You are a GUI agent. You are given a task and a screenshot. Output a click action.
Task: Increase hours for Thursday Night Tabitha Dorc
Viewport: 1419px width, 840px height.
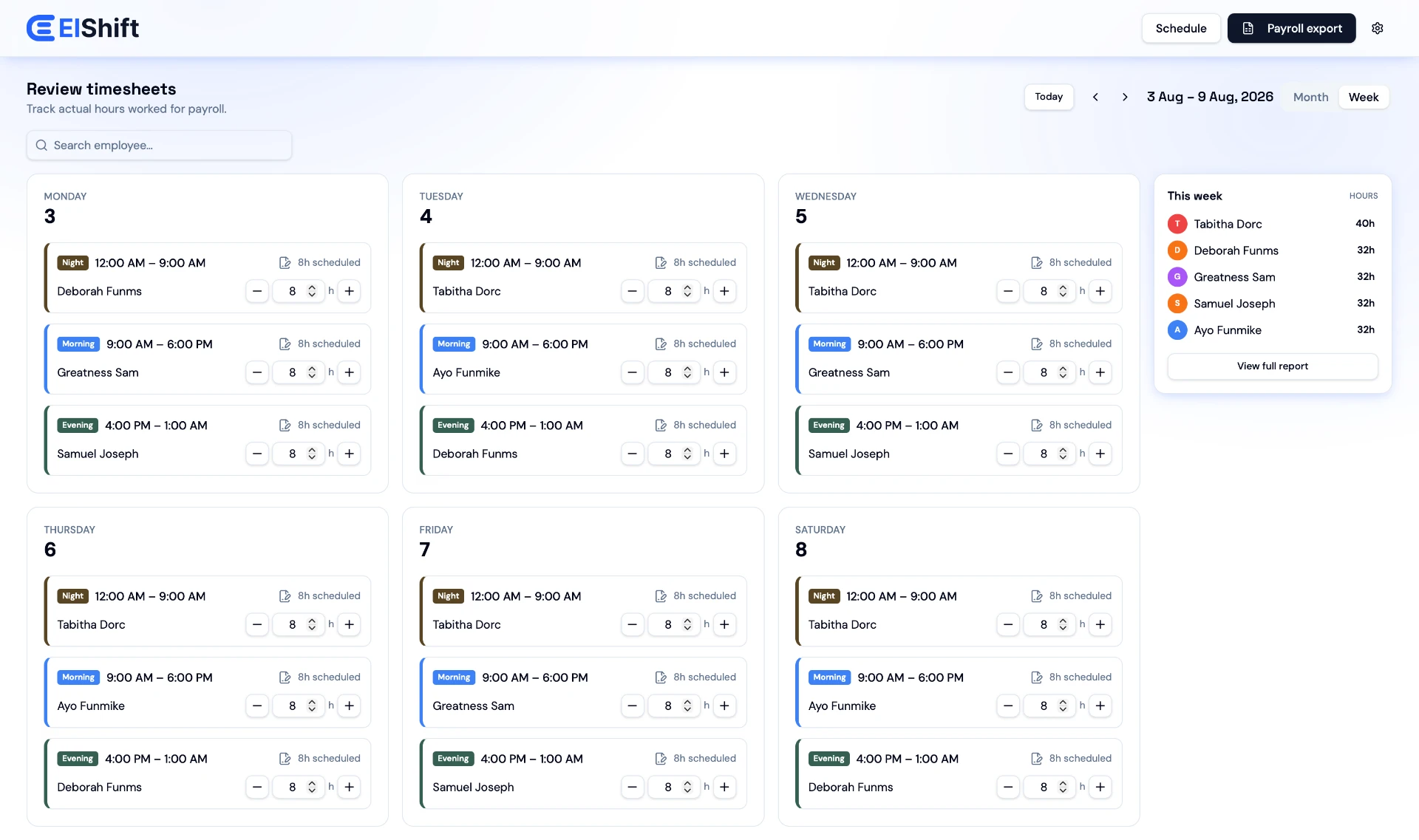[350, 624]
